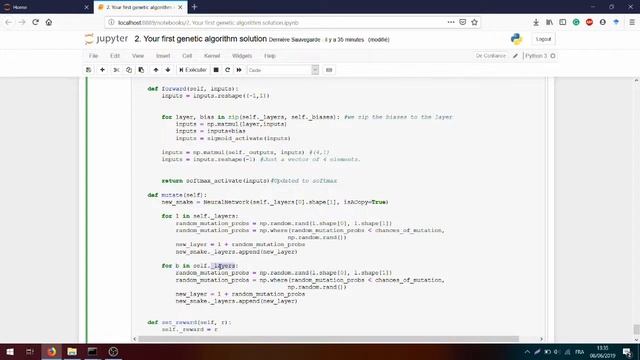Move selected cell down with the arrow icon

point(168,70)
